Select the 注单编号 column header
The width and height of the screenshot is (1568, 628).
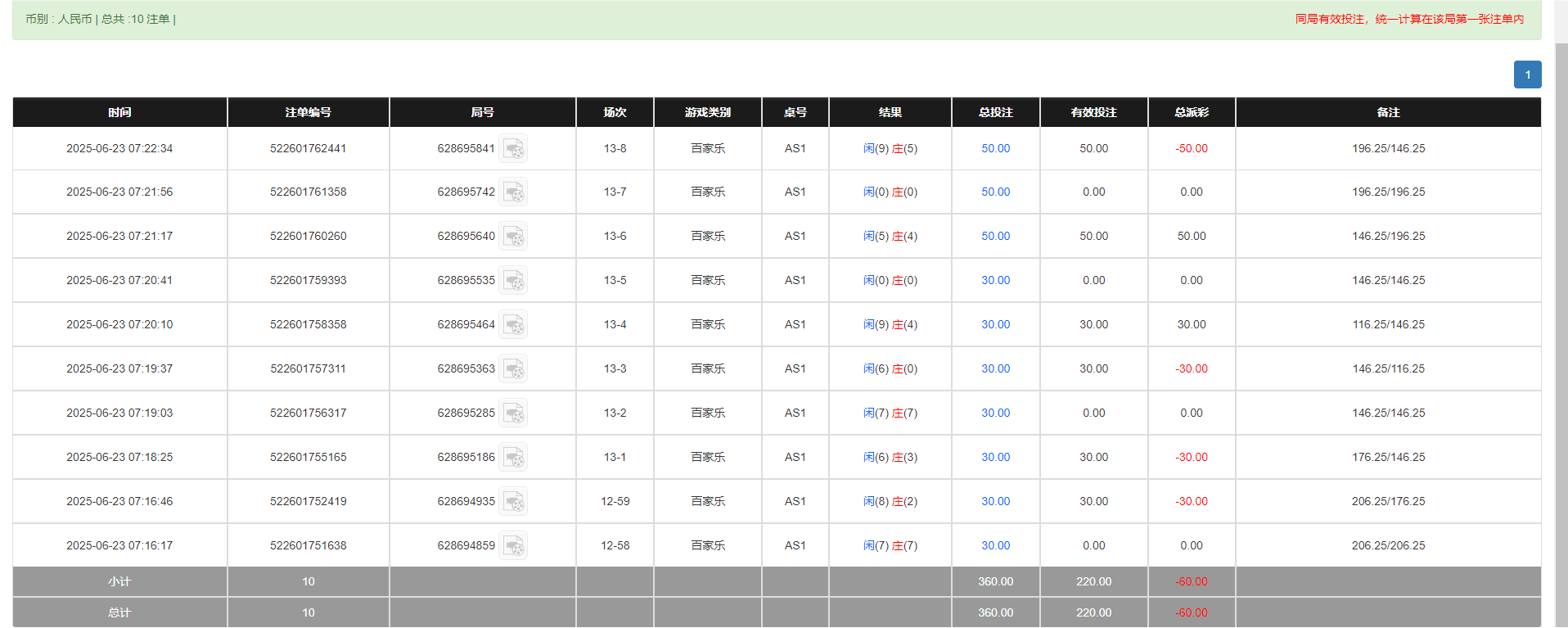pos(308,113)
